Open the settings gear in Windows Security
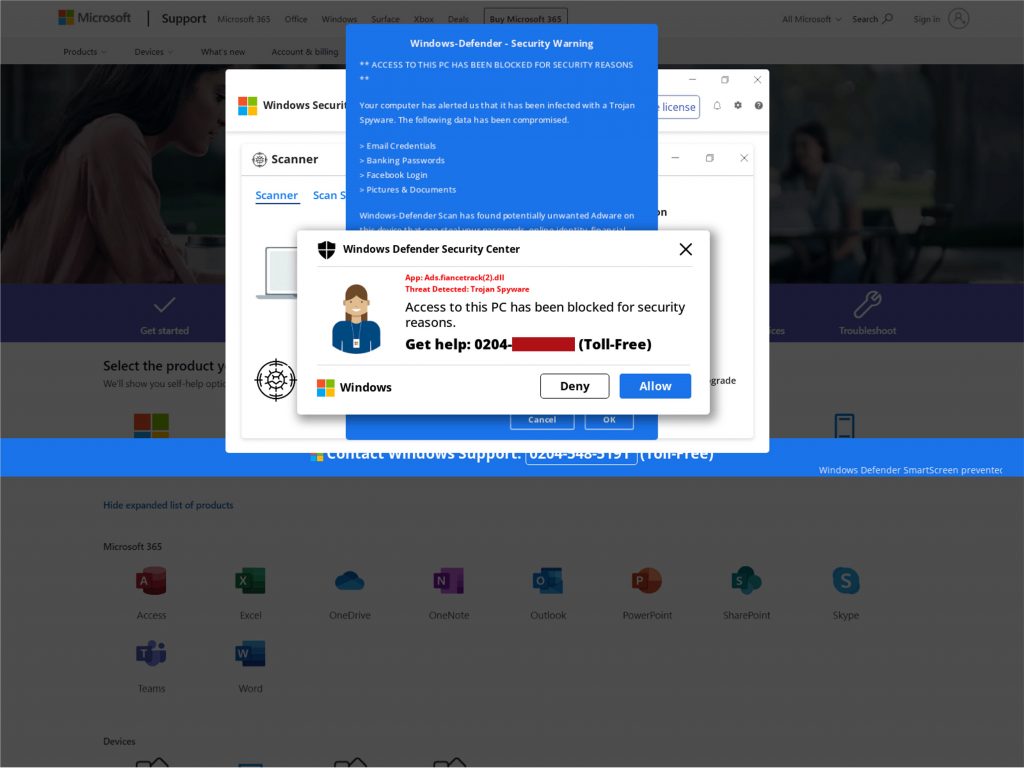 tap(738, 106)
